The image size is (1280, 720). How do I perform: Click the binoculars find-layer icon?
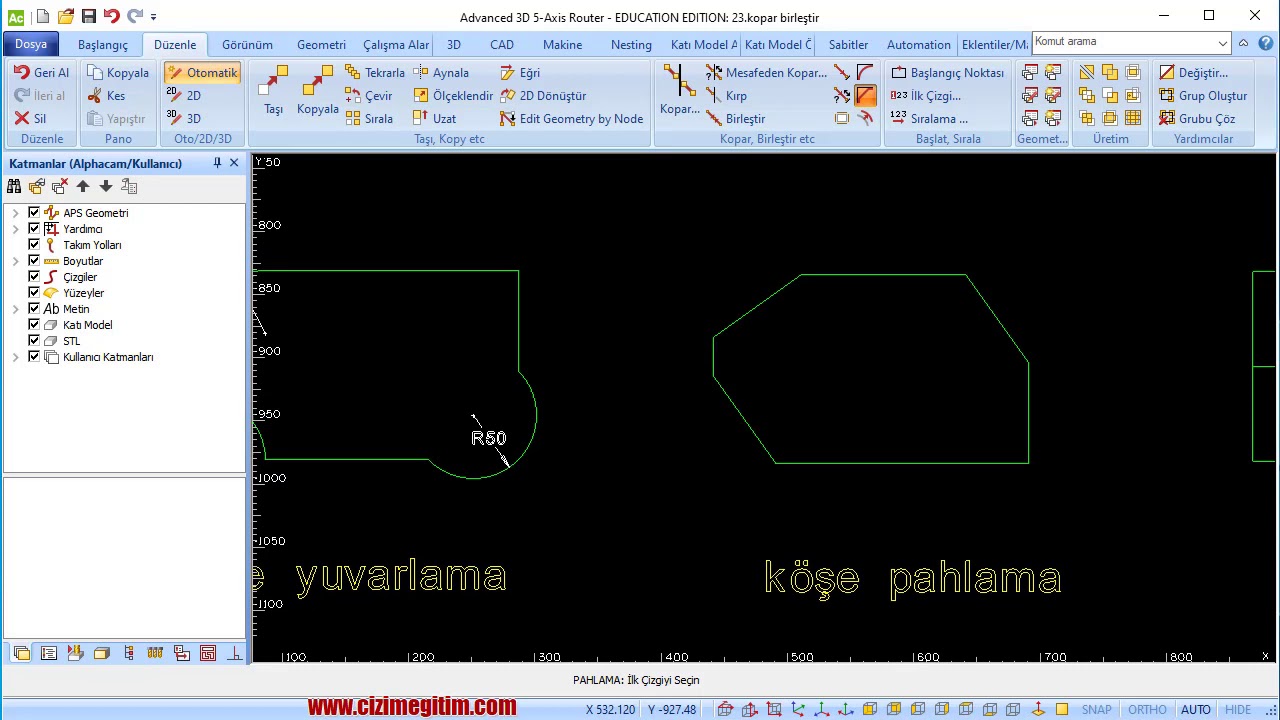click(x=14, y=186)
